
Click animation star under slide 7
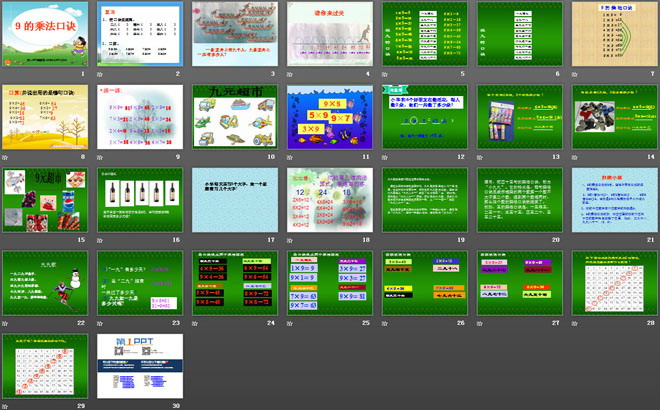[575, 74]
